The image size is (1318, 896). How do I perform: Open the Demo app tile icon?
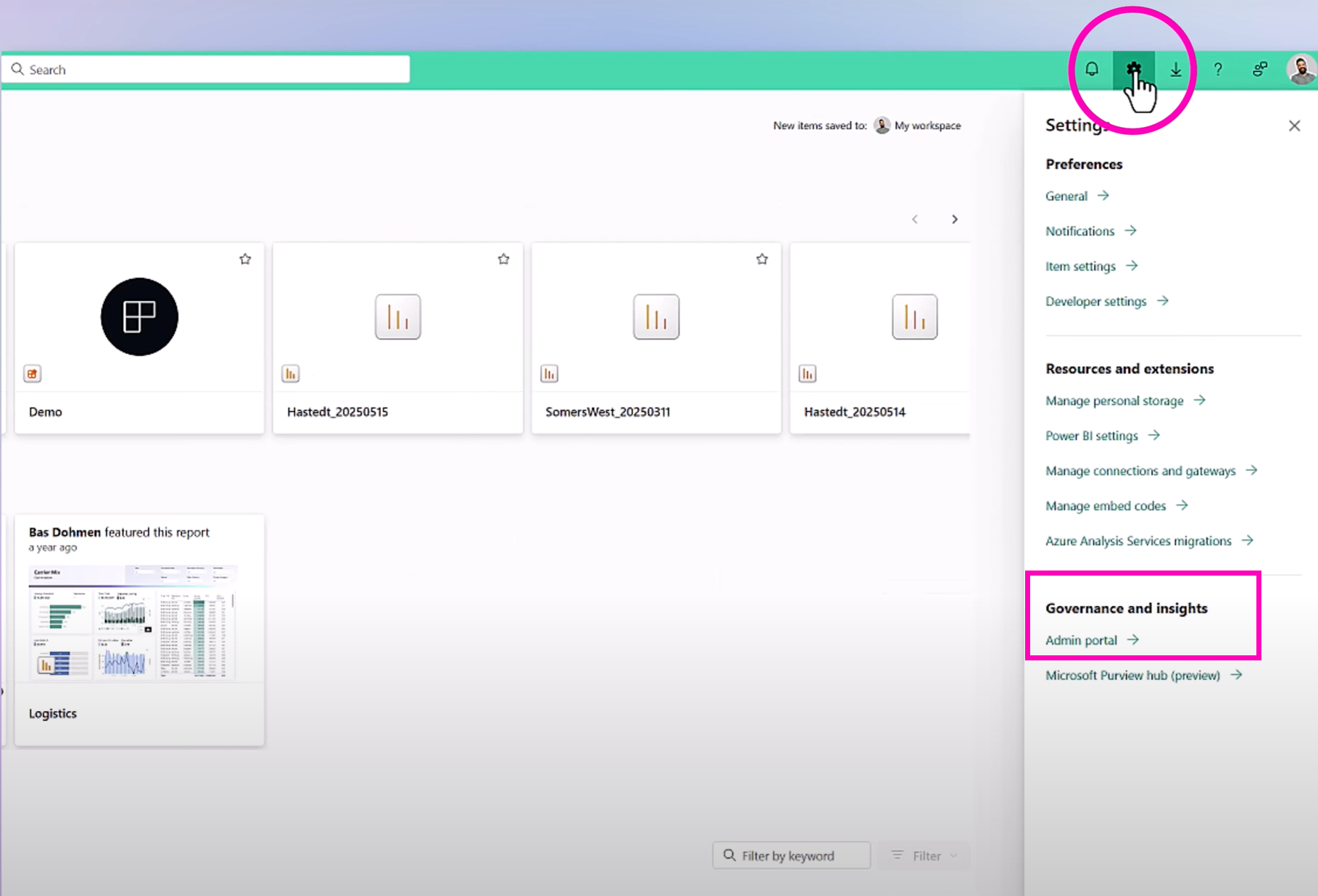[x=139, y=317]
